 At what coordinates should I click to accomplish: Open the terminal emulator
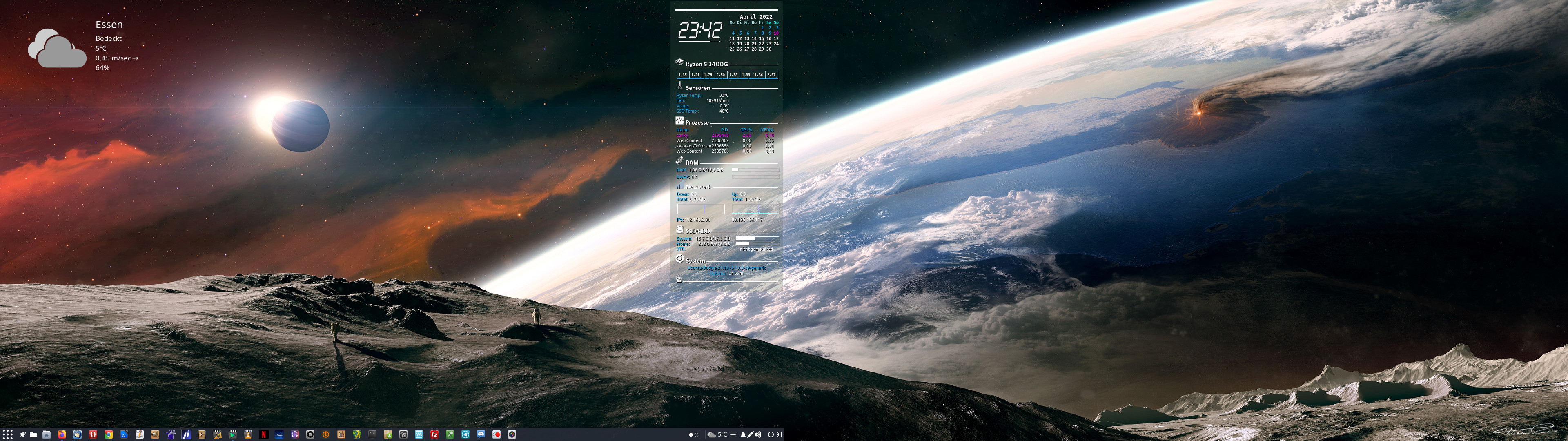pos(372,434)
